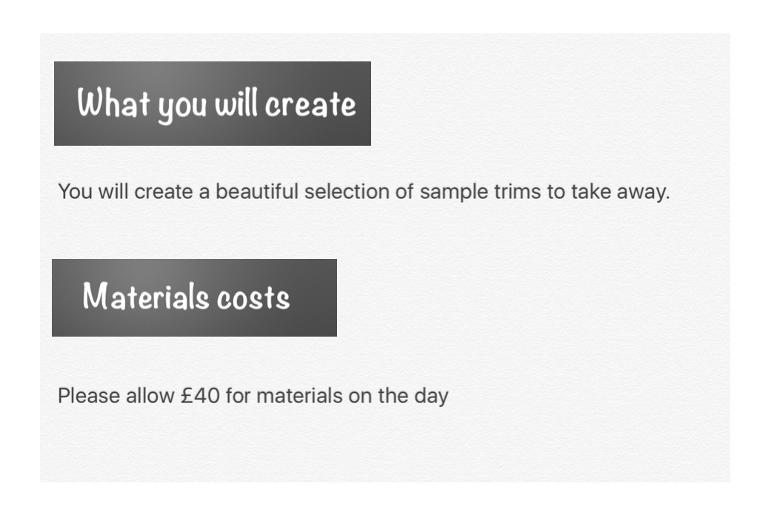This screenshot has width=774, height=526.
Task: Click the "Materials costs" heading banner
Action: [x=194, y=298]
